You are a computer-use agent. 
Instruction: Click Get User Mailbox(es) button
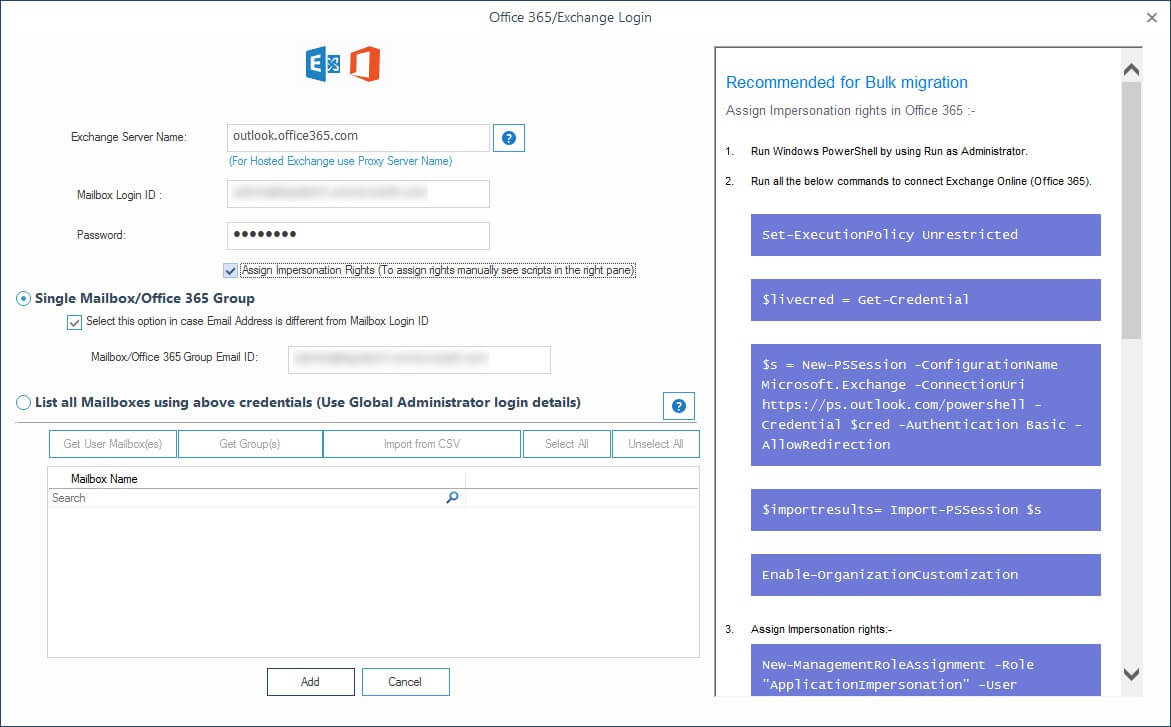(113, 444)
